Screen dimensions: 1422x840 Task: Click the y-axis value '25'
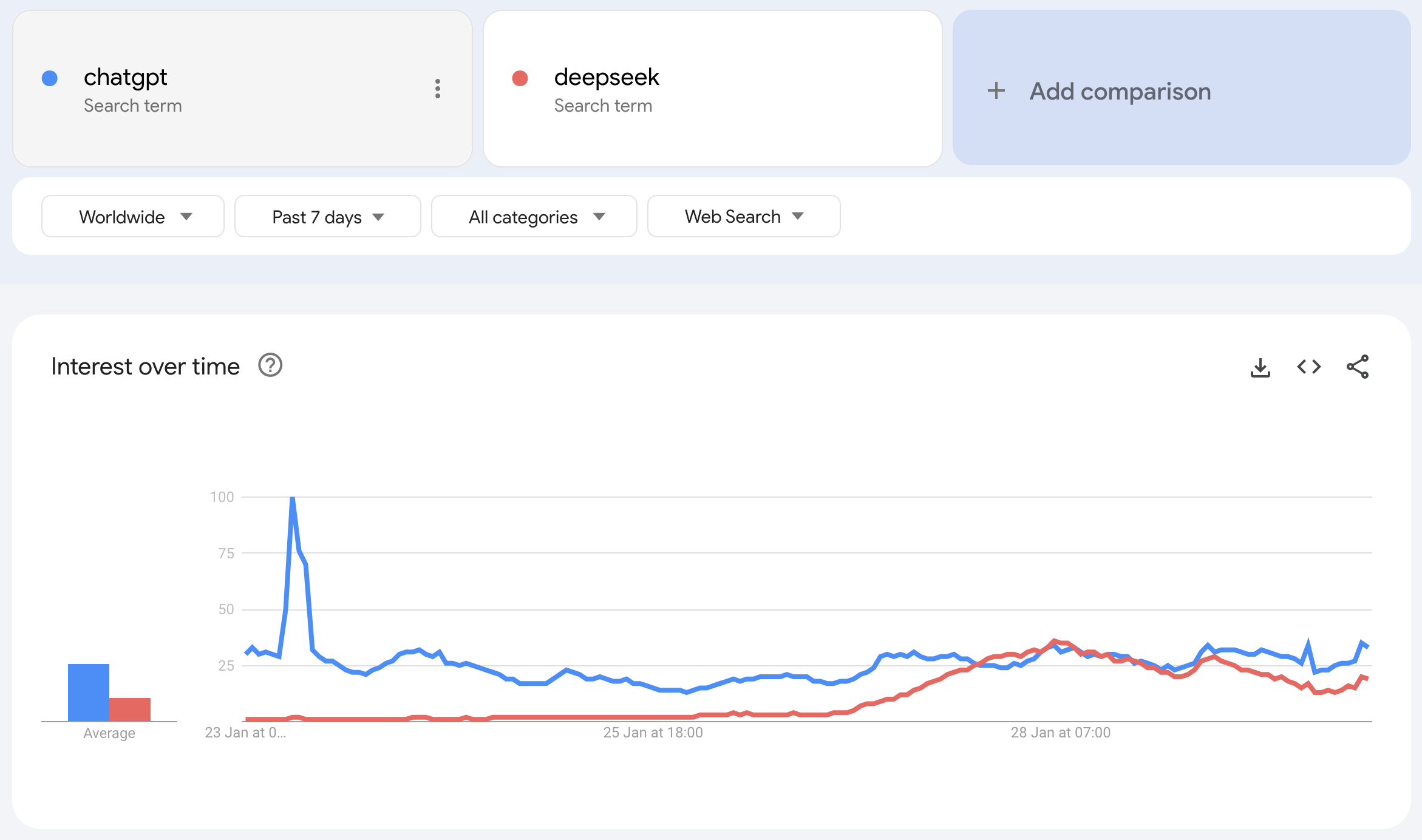226,666
